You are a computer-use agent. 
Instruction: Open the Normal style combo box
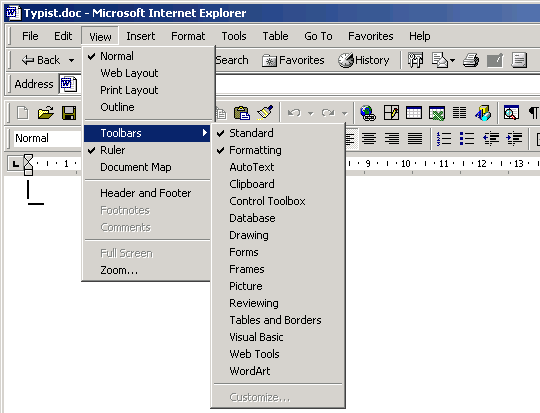click(47, 138)
